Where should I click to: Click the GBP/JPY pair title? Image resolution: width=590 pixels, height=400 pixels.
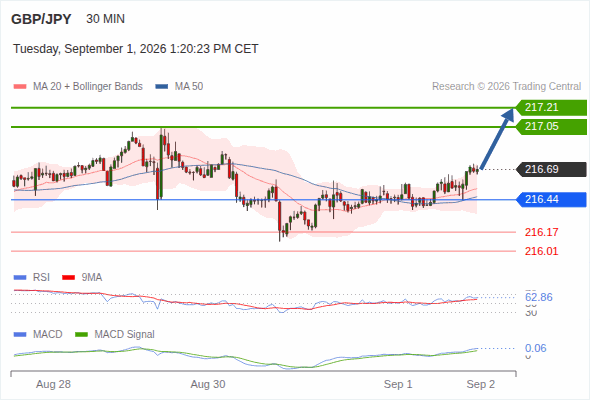tap(41, 19)
